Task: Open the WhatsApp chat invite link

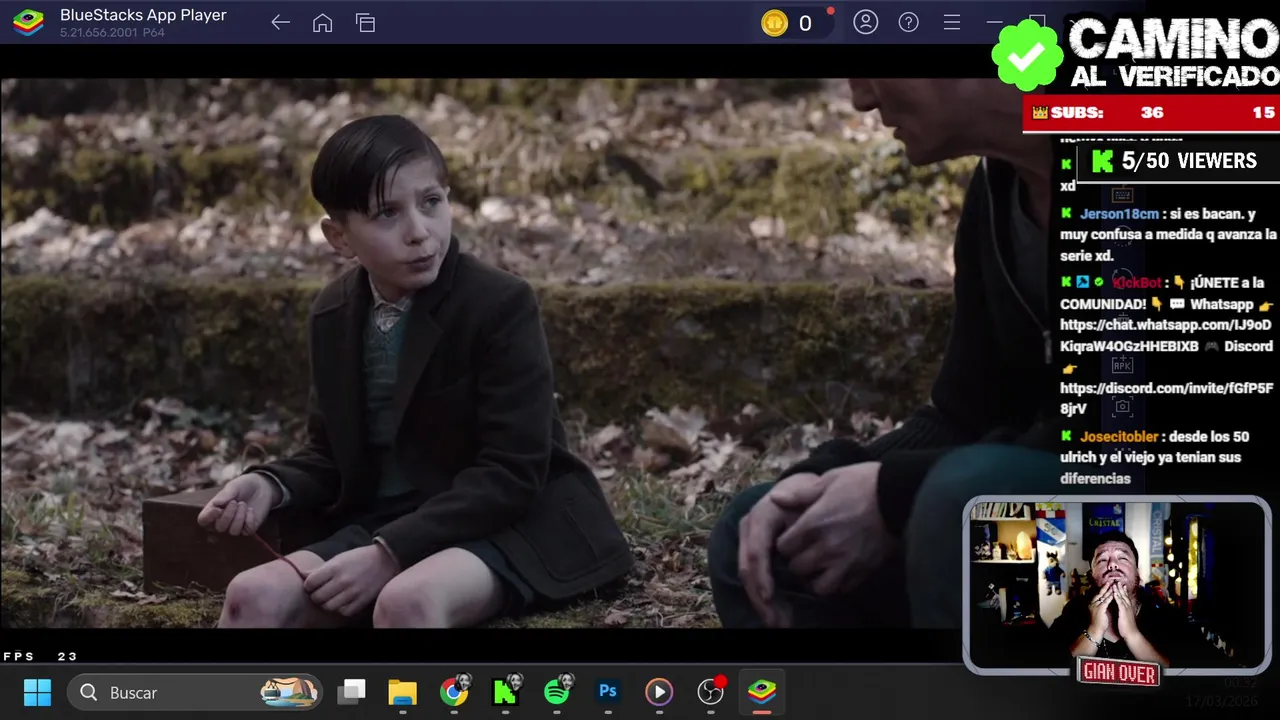Action: pos(1166,336)
